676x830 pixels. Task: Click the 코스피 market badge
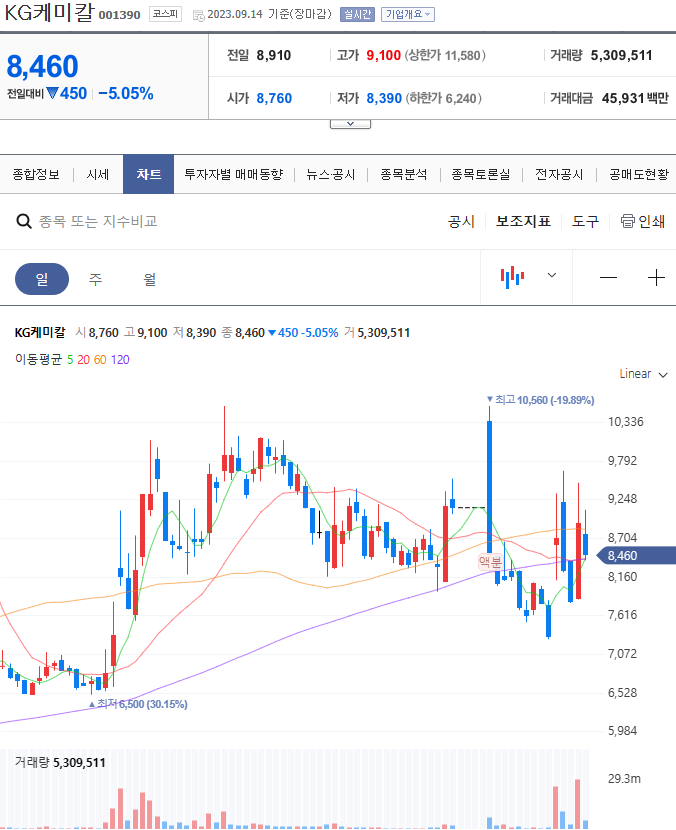(165, 14)
